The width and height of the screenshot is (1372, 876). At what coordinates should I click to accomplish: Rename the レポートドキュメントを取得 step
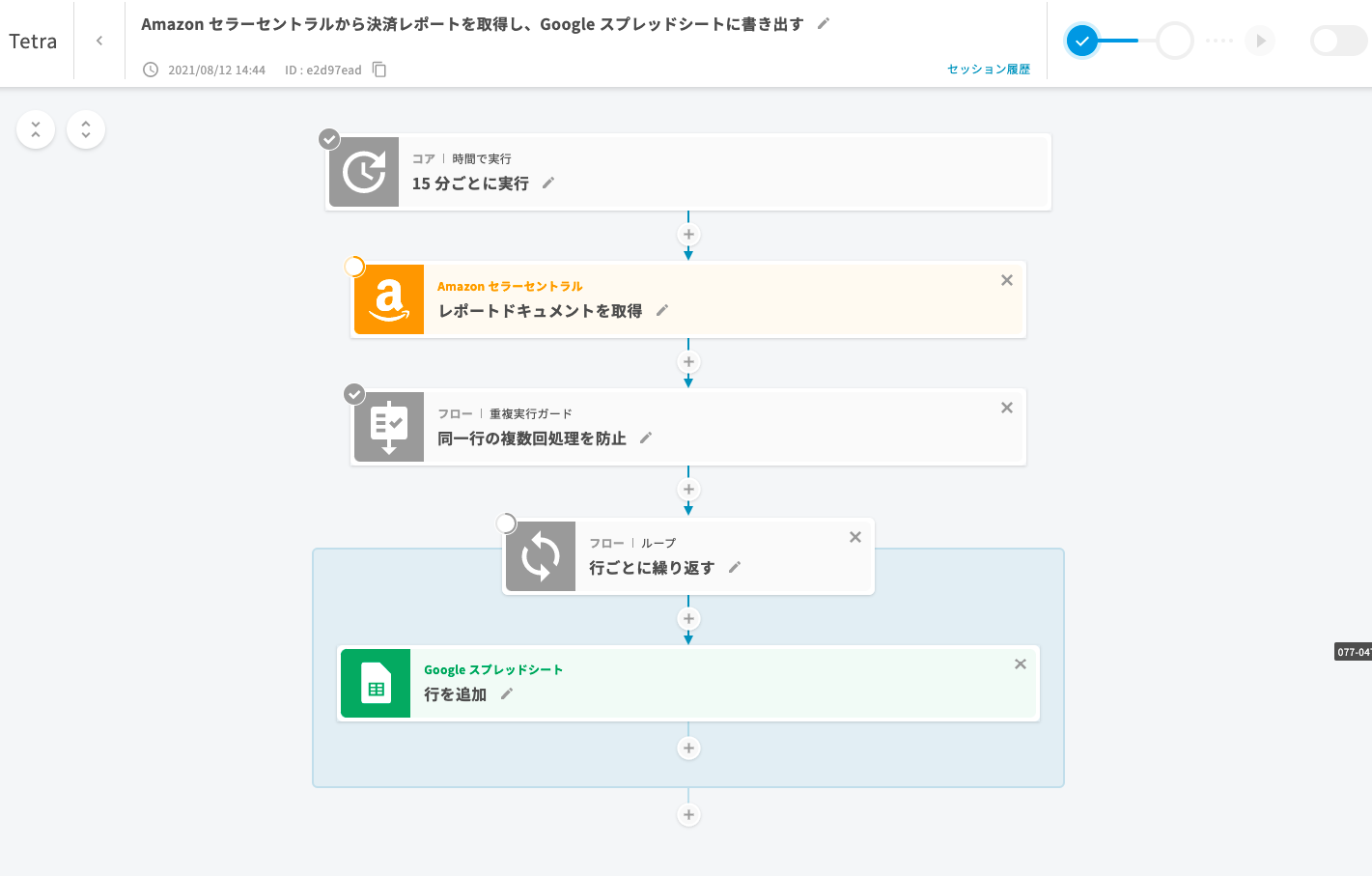pos(662,310)
